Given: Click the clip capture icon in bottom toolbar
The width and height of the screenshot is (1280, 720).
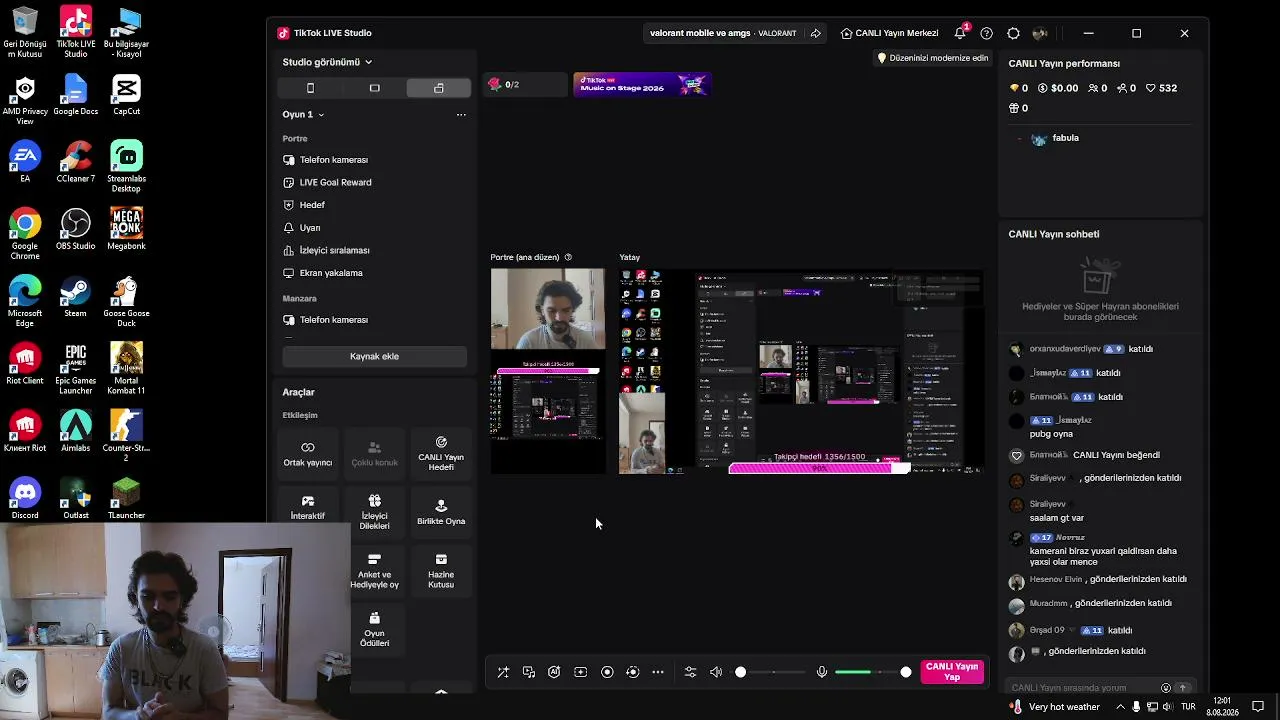Looking at the screenshot, I should pyautogui.click(x=580, y=672).
